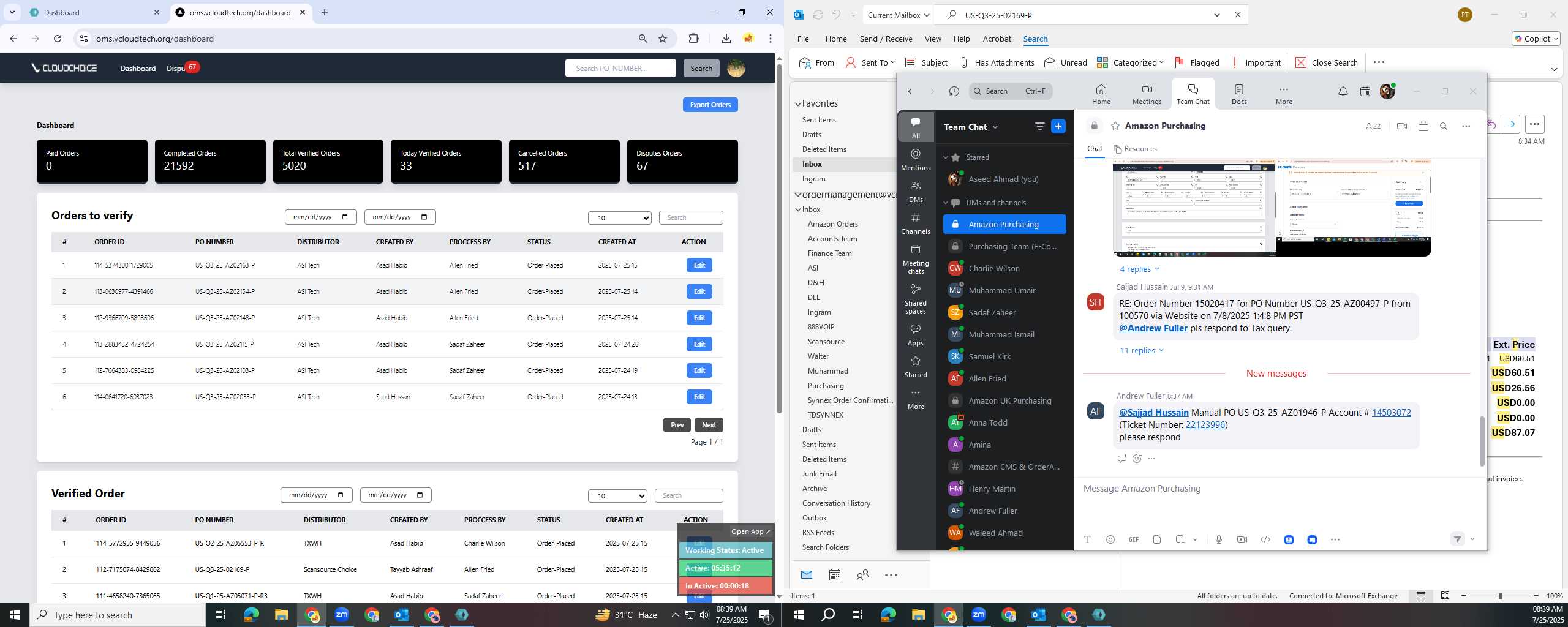Filter Outlook search by From
Viewport: 1568px width, 627px height.
tap(816, 62)
